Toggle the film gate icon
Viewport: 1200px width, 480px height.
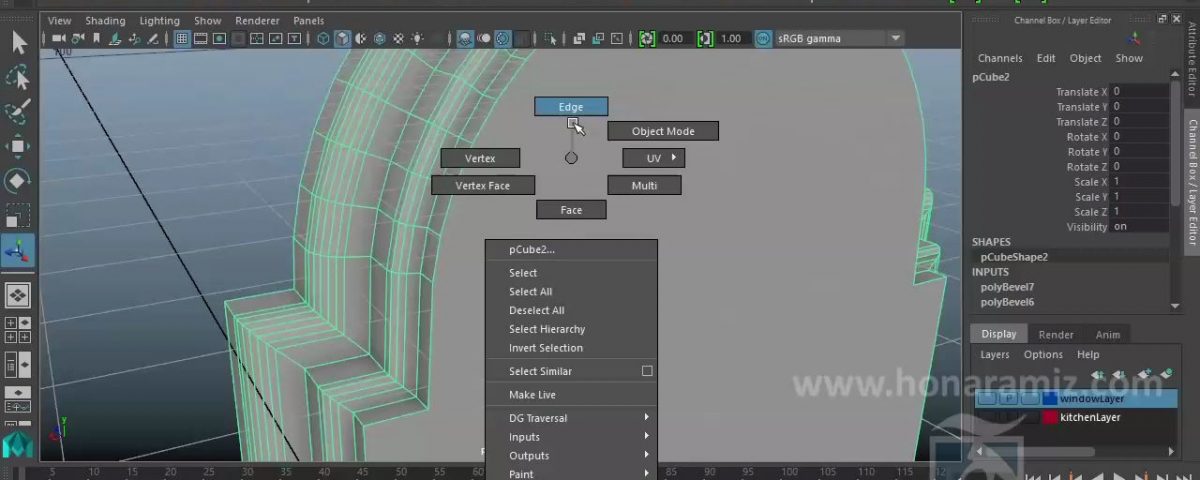[x=200, y=39]
